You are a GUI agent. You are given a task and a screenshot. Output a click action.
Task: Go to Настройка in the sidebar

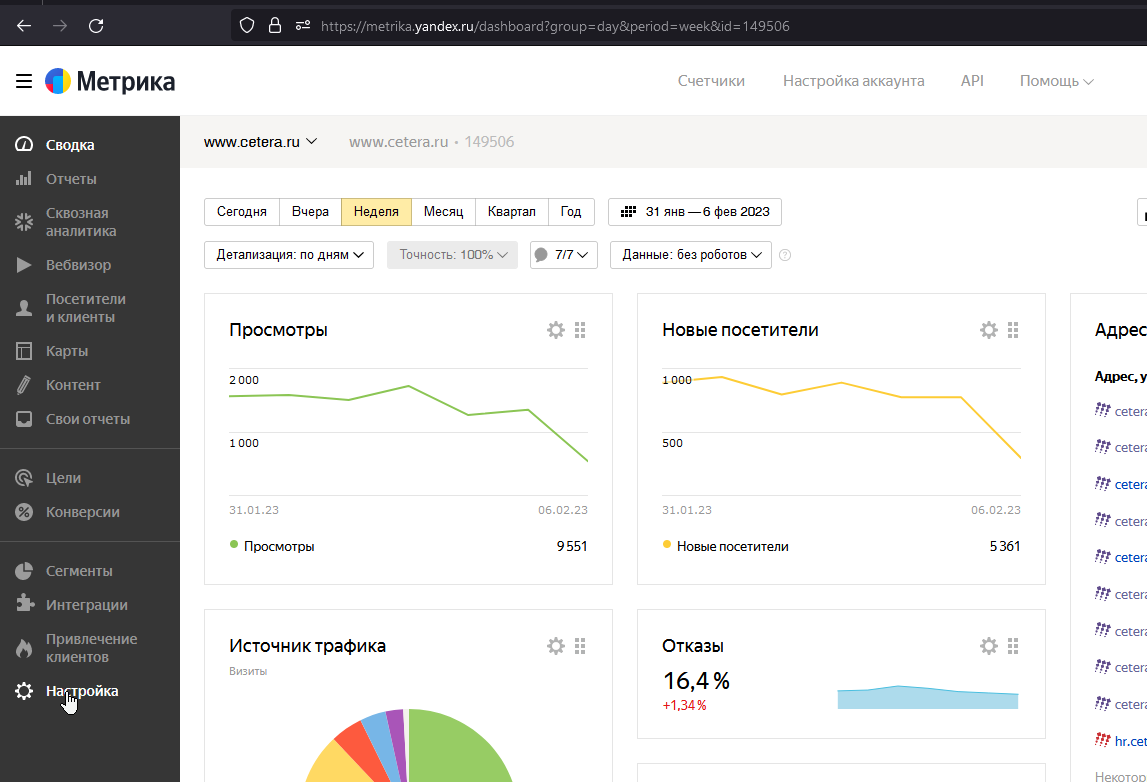pos(81,691)
